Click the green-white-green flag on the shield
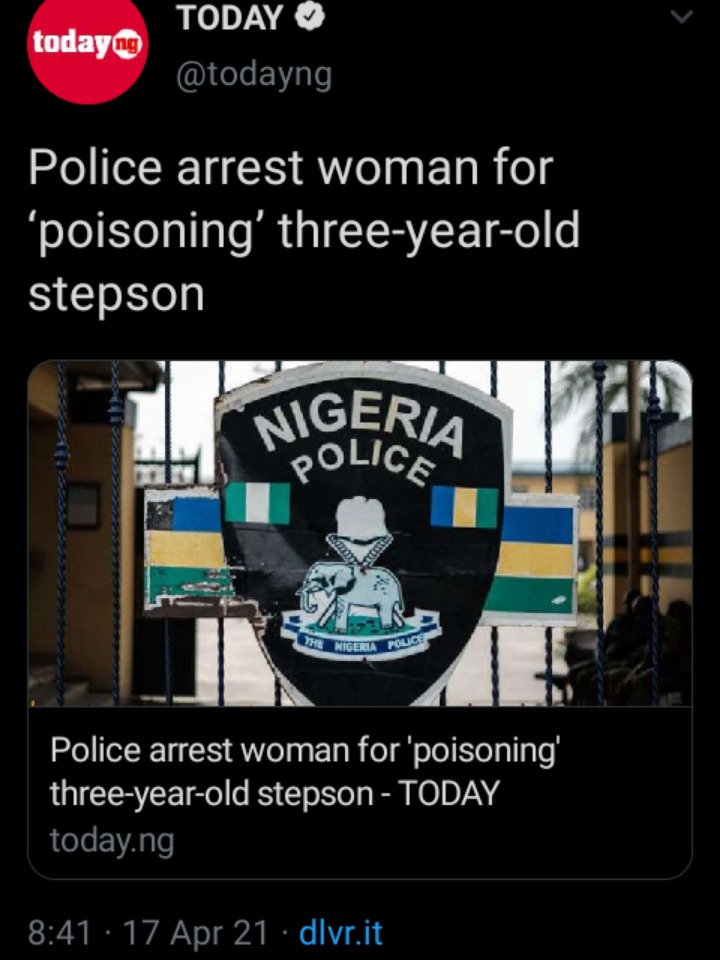The height and width of the screenshot is (960, 720). point(258,503)
